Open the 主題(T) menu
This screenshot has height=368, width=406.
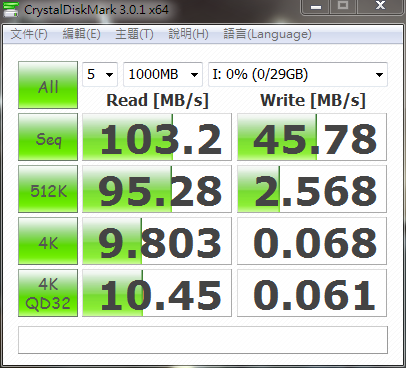134,34
